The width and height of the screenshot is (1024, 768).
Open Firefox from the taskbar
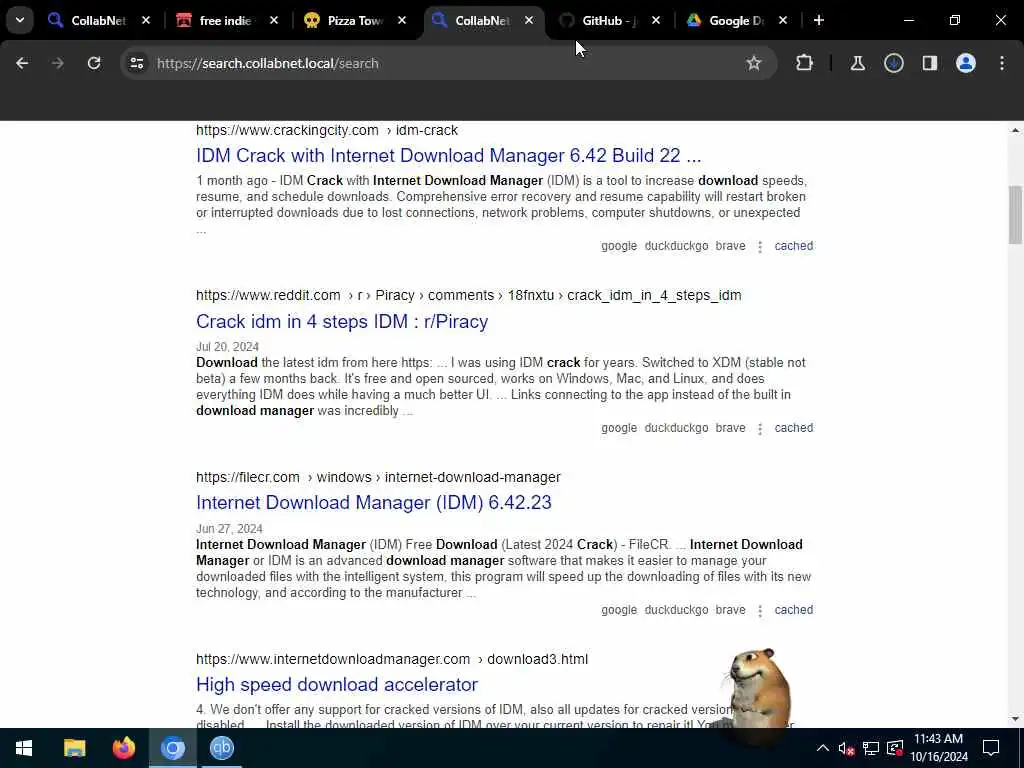click(x=123, y=748)
